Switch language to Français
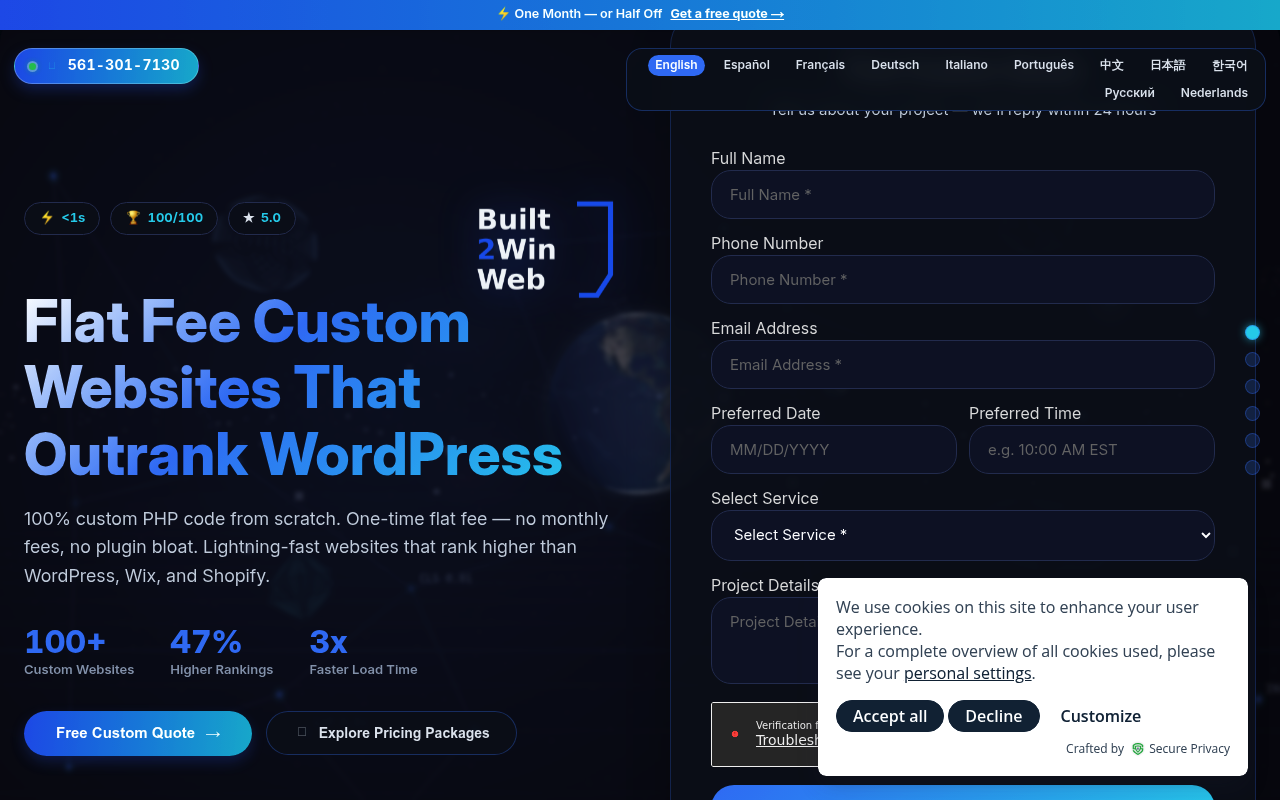The height and width of the screenshot is (800, 1280). point(820,65)
